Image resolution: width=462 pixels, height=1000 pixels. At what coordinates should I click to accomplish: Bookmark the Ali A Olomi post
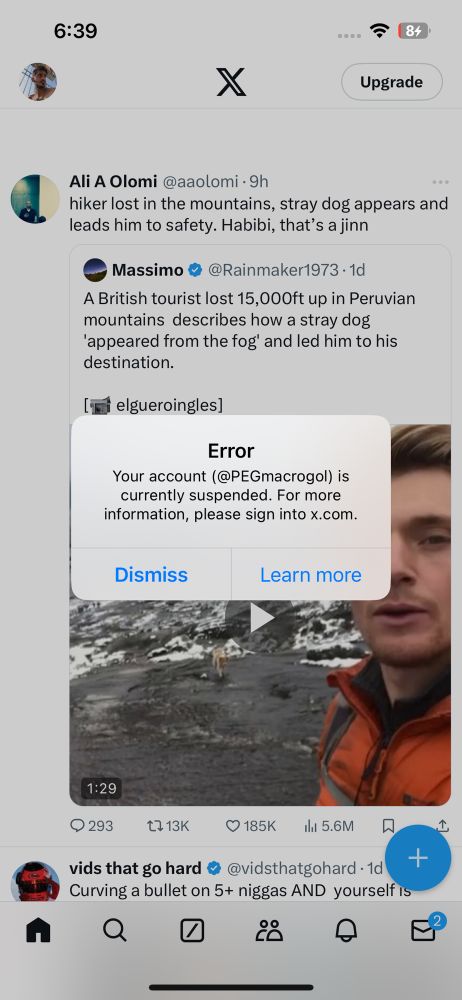tap(388, 826)
